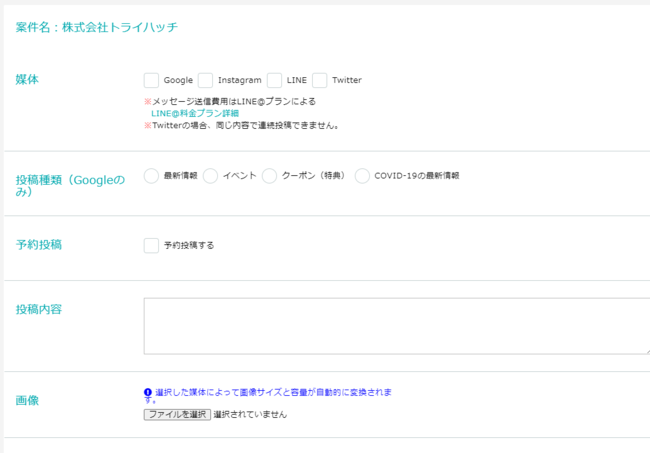Screen dimensions: 650x453
Task: Click the 予約投稿 section label
Action: coord(39,245)
